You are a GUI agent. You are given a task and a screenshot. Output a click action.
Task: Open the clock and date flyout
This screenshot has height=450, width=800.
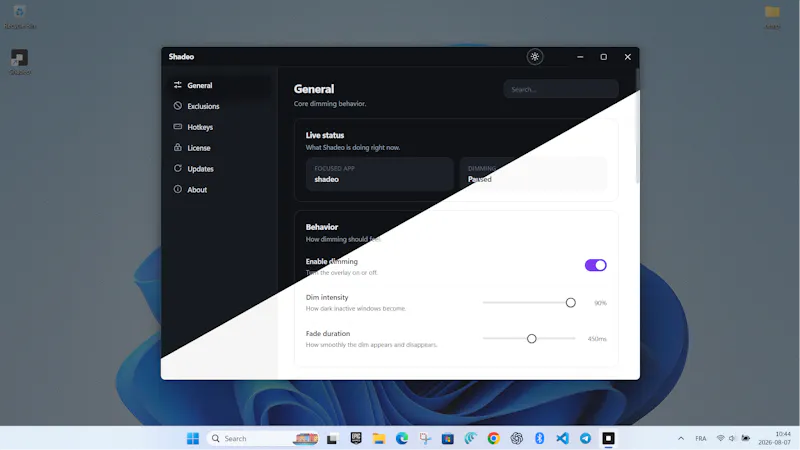pos(774,438)
